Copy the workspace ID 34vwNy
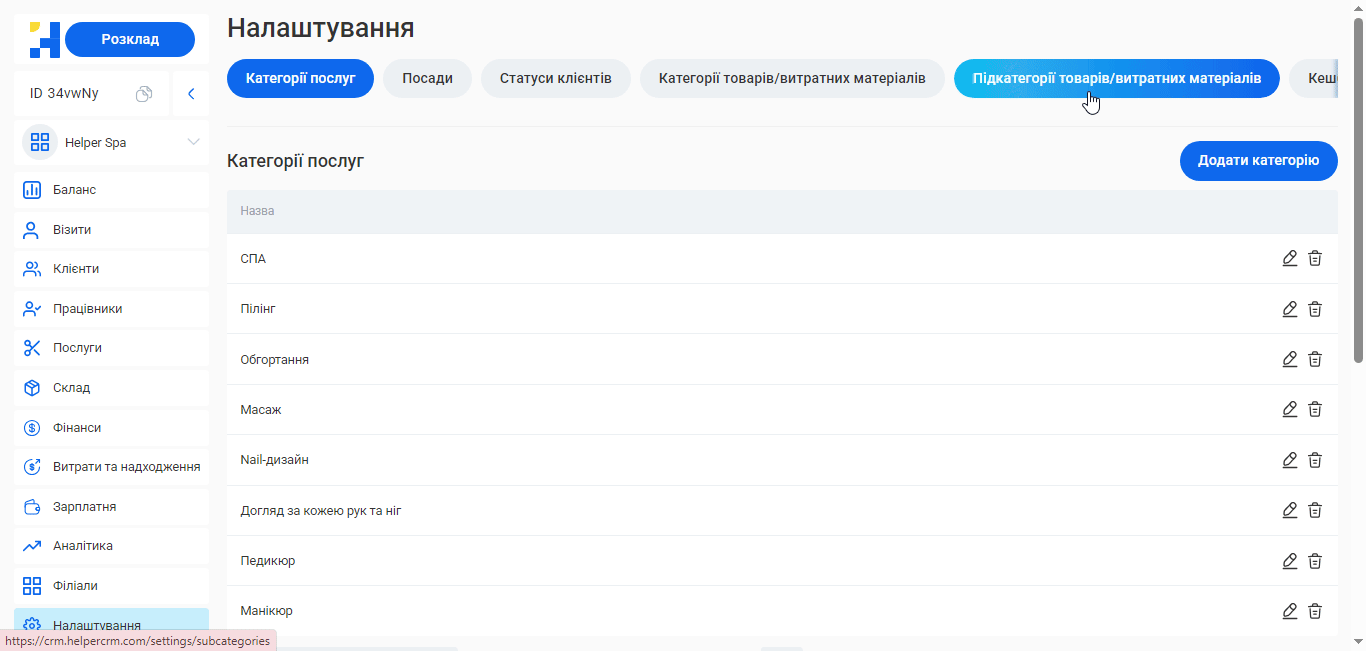This screenshot has width=1366, height=651. (x=143, y=92)
